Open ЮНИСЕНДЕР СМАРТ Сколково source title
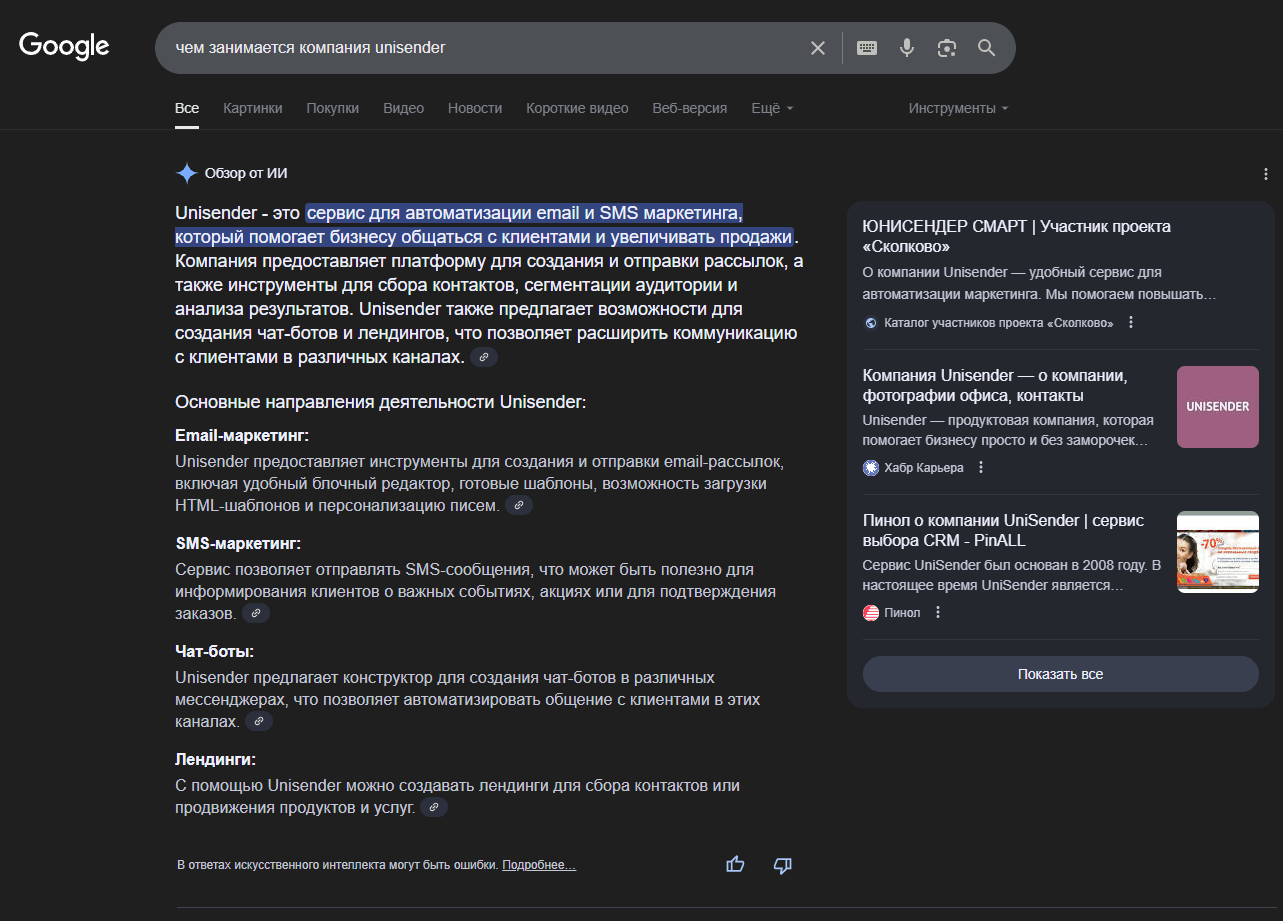 pyautogui.click(x=1017, y=236)
